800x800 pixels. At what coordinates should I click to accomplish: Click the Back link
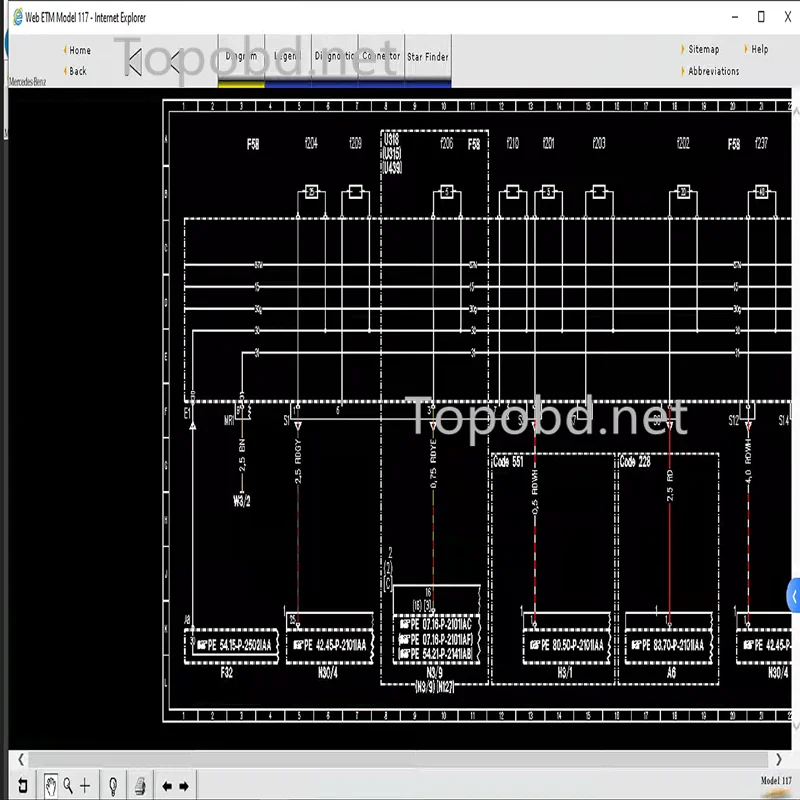(78, 71)
